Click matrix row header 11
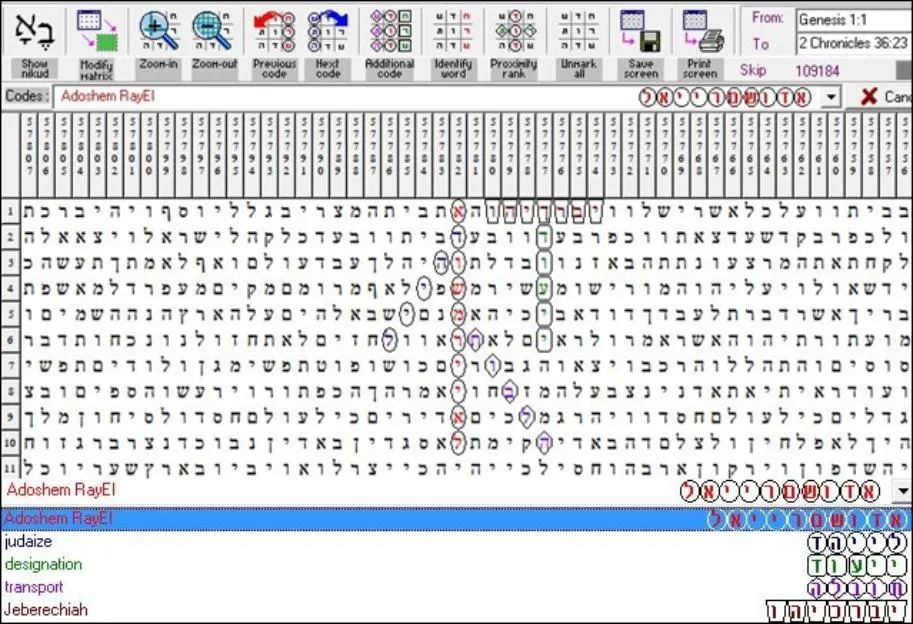The height and width of the screenshot is (624, 913). click(x=10, y=467)
